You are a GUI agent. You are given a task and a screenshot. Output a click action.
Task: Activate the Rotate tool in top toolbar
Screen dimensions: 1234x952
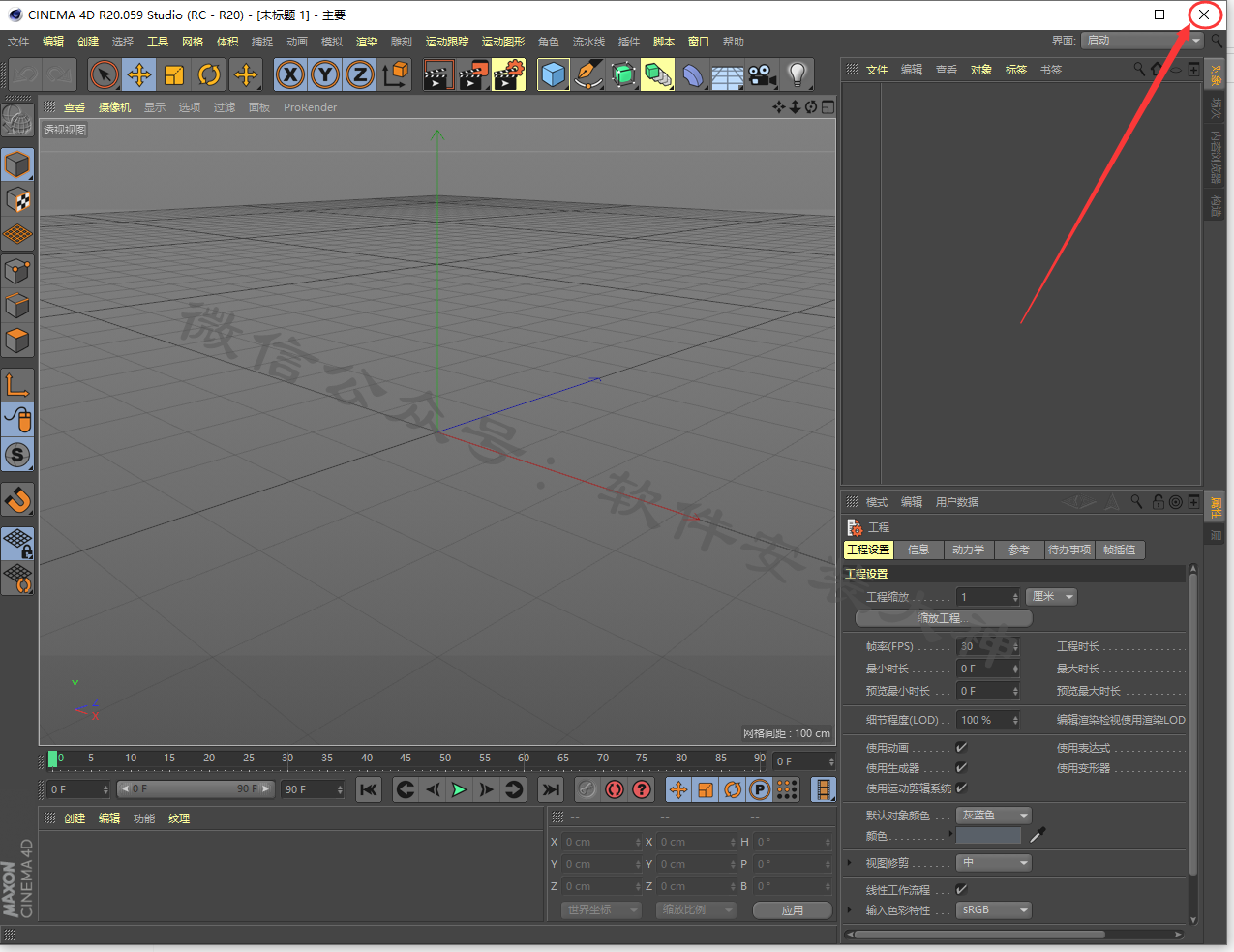(x=209, y=74)
